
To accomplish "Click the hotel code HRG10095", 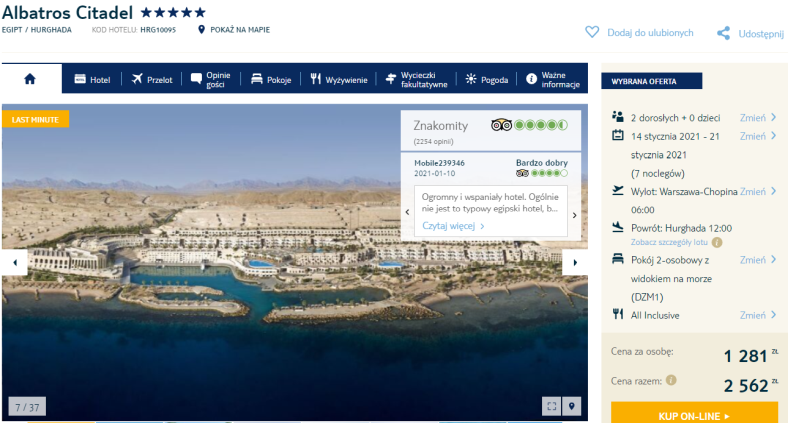I will pyautogui.click(x=158, y=30).
